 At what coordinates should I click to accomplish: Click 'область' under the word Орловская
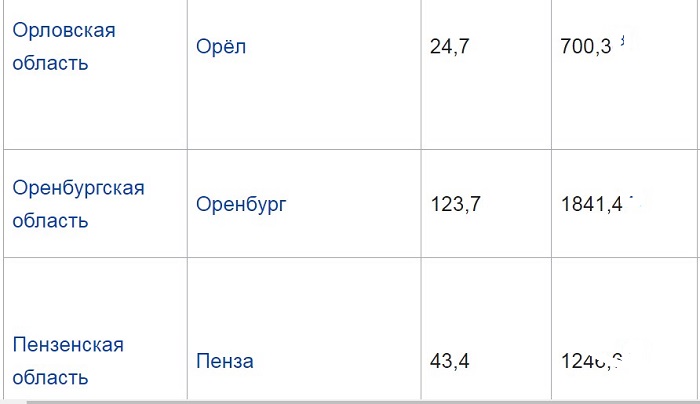[50, 63]
